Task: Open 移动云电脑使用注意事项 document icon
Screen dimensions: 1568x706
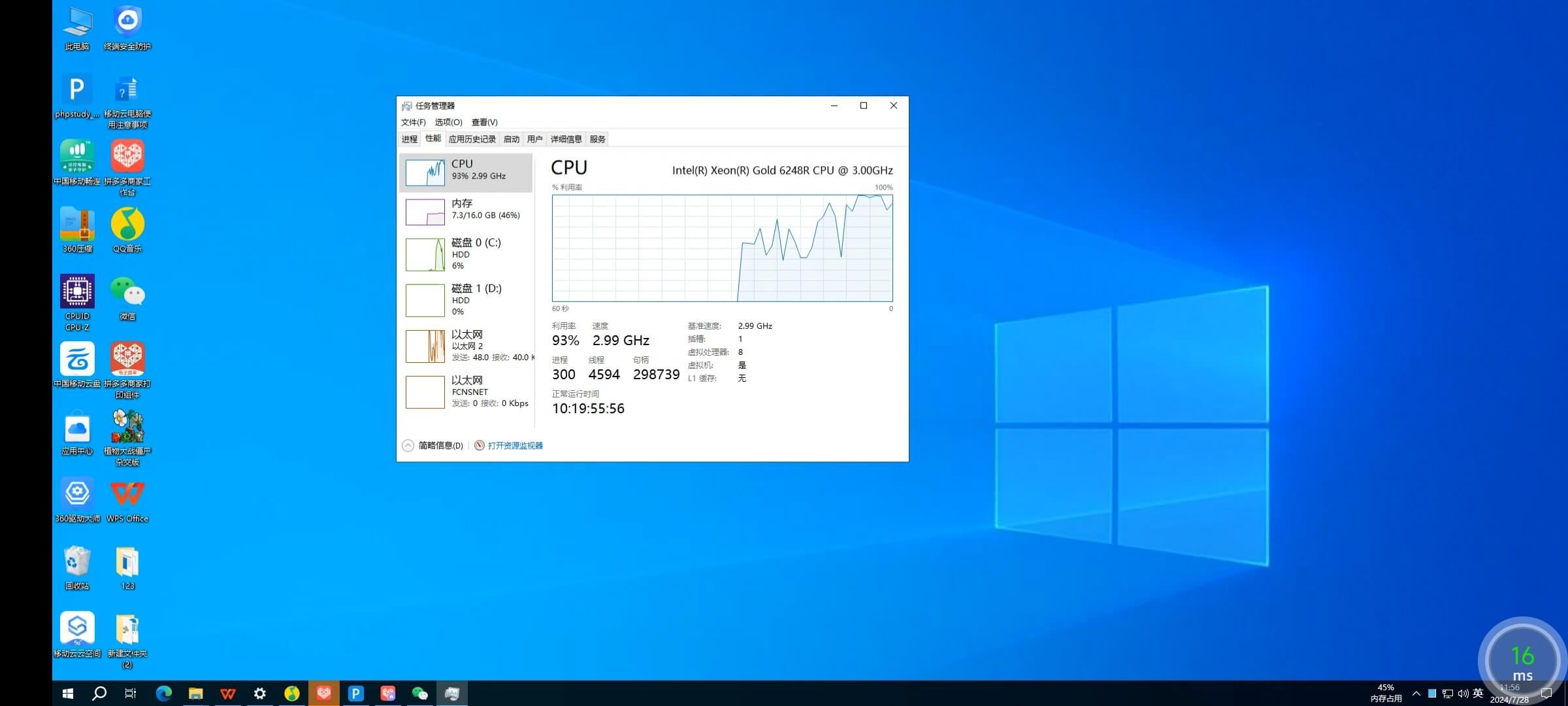Action: (x=127, y=101)
